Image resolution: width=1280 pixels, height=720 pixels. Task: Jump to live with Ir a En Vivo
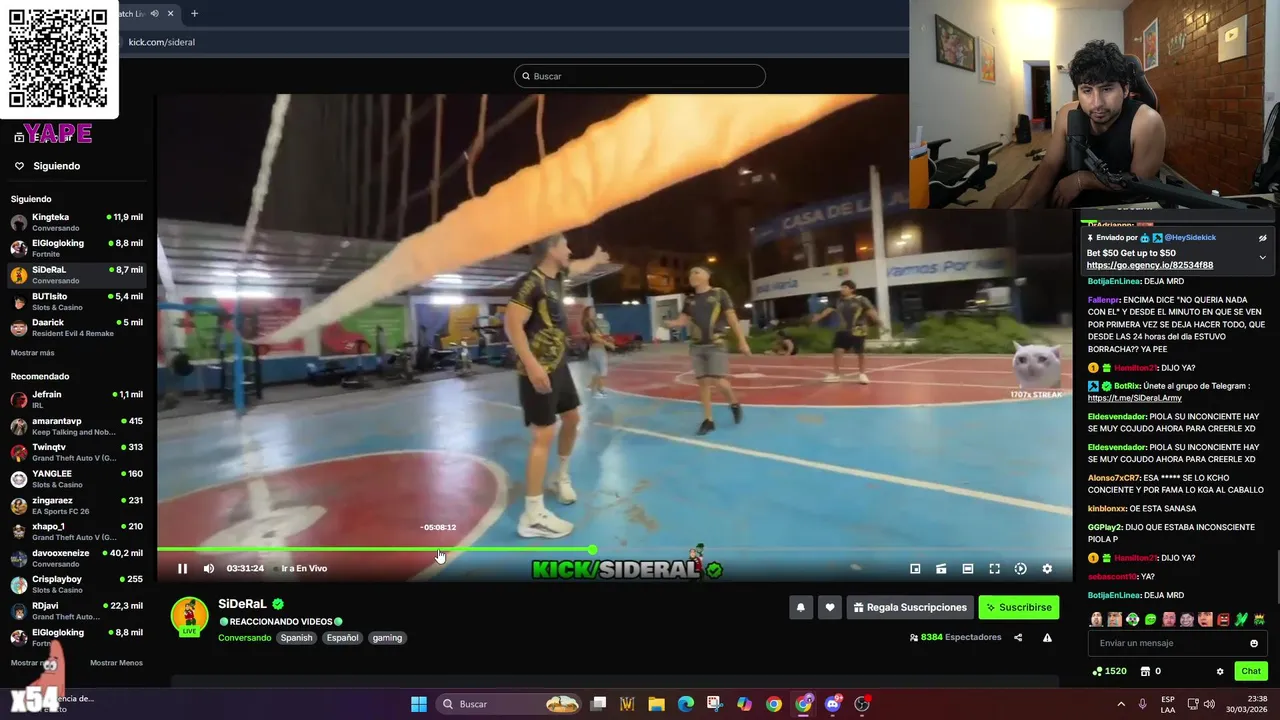(x=304, y=569)
